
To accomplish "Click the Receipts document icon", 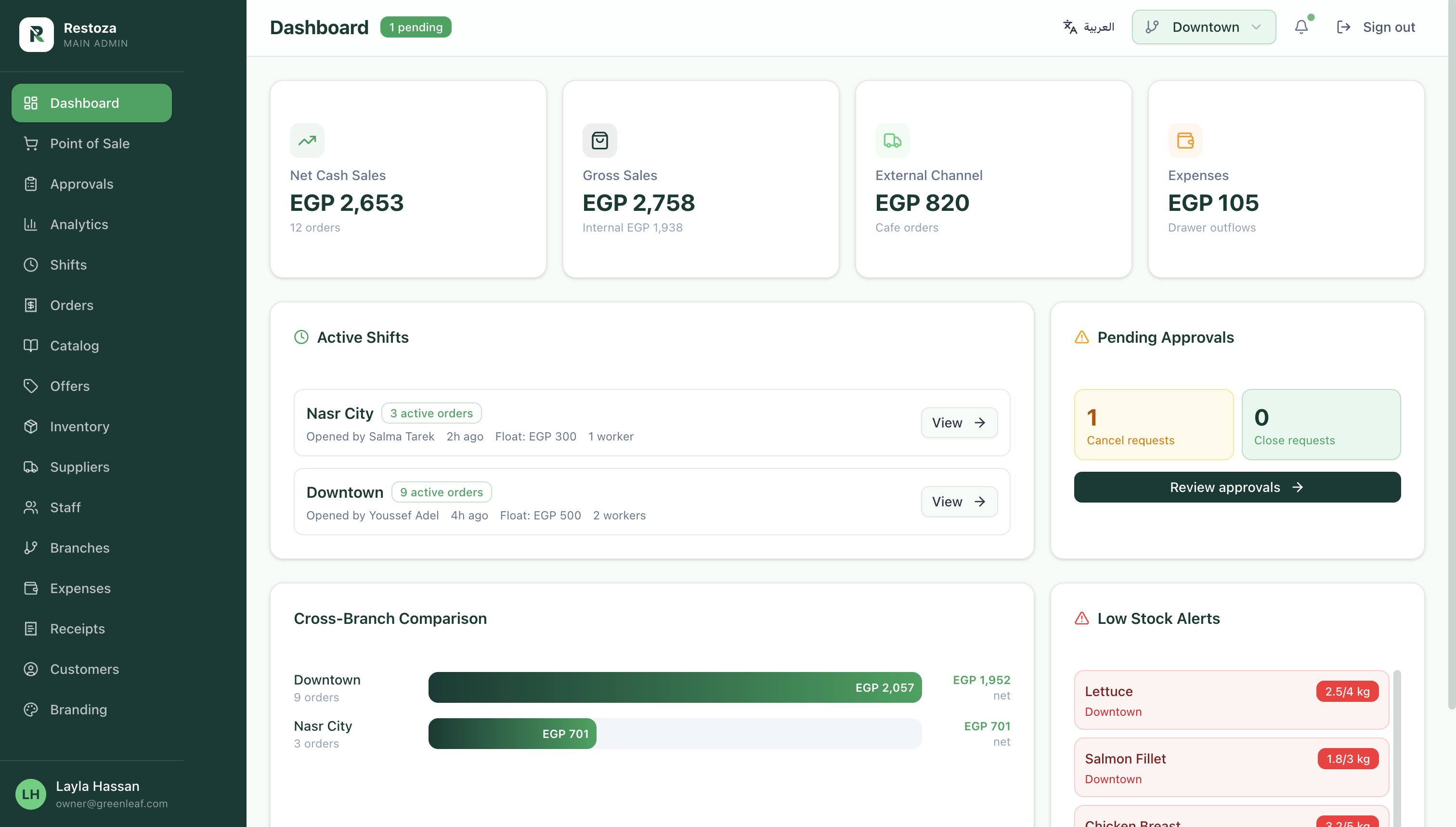I will pyautogui.click(x=31, y=628).
